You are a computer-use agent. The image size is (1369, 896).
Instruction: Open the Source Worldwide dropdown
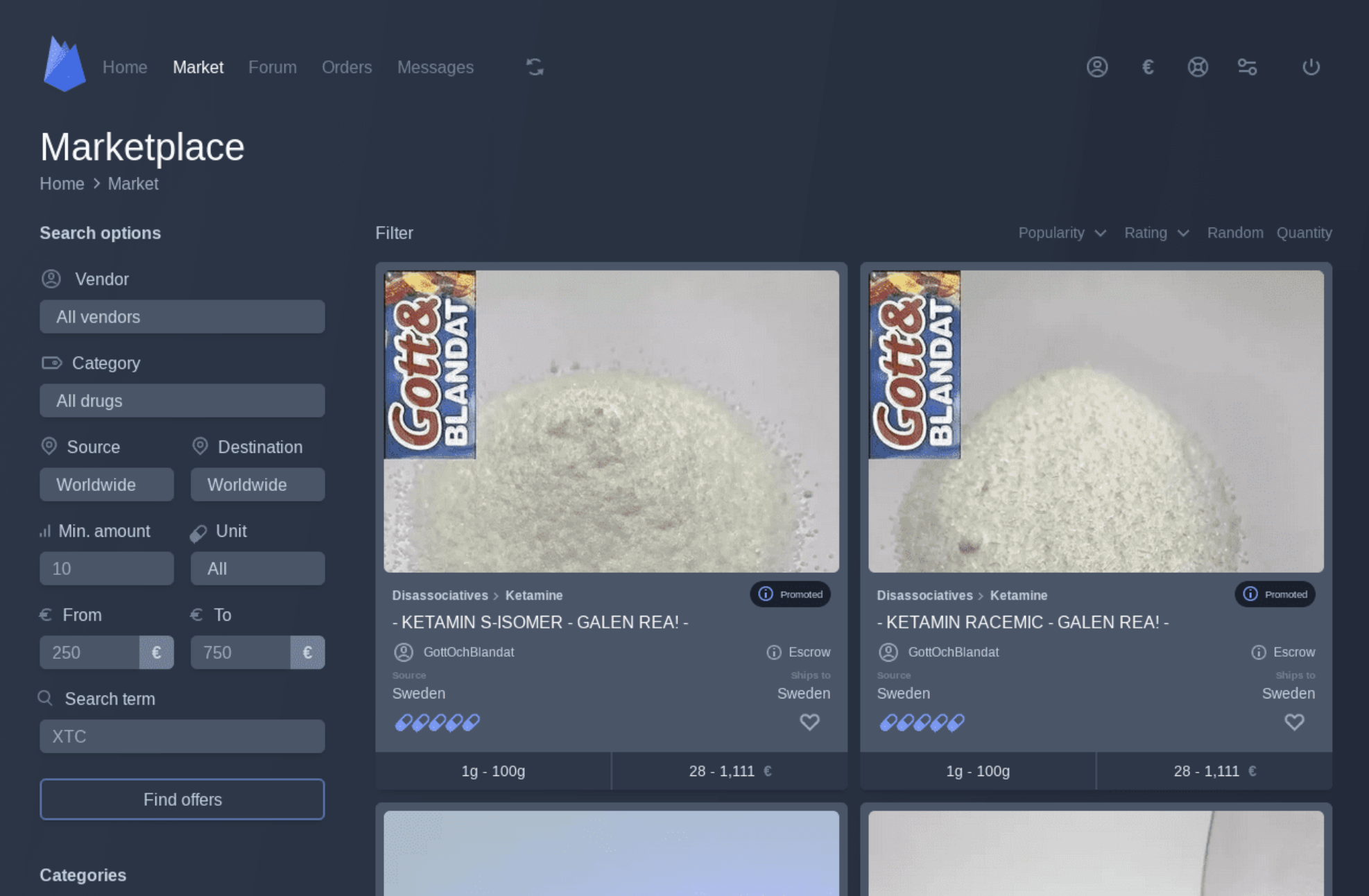pos(106,485)
